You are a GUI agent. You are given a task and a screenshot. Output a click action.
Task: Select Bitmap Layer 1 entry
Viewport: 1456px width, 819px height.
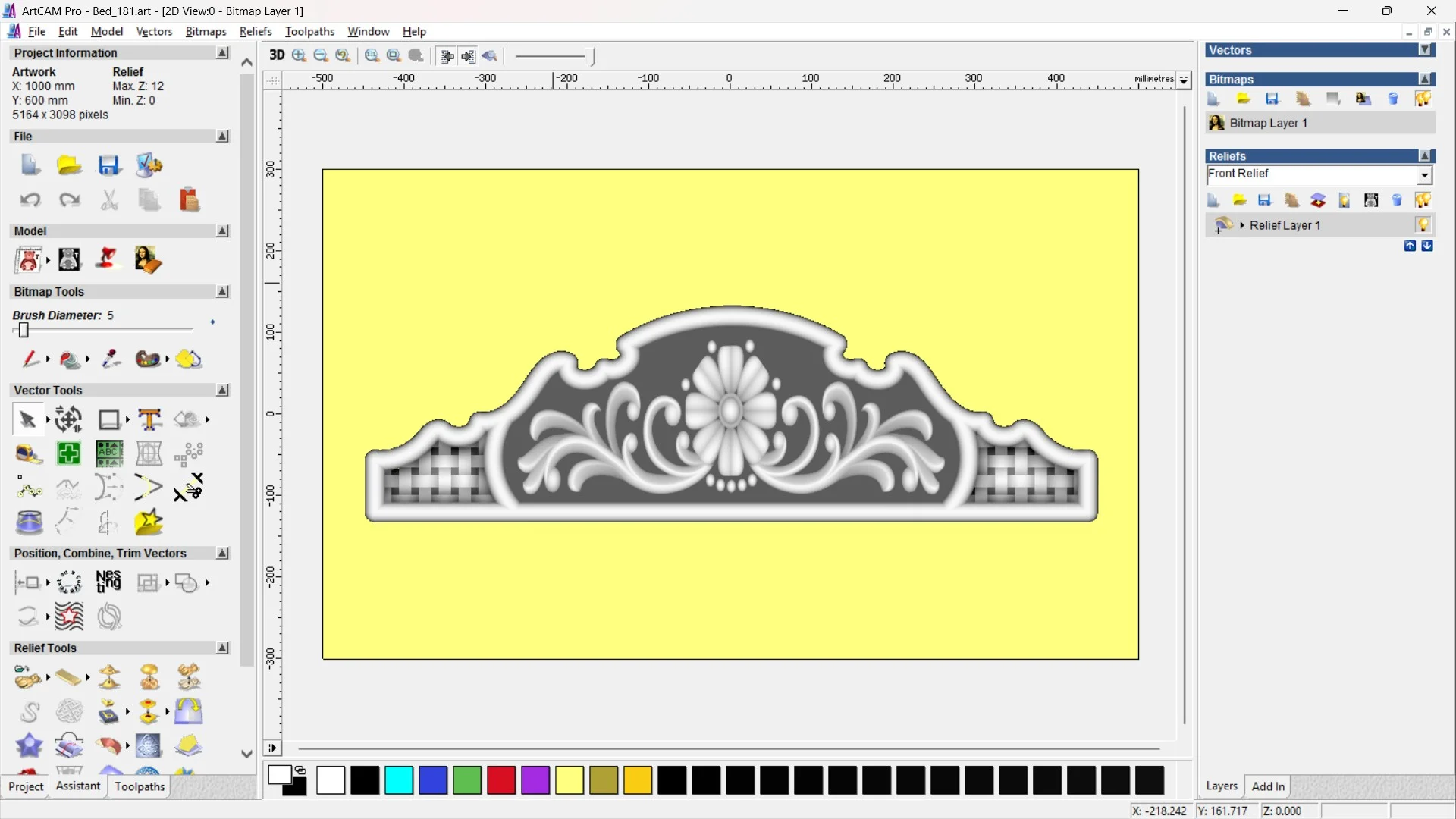[1268, 123]
